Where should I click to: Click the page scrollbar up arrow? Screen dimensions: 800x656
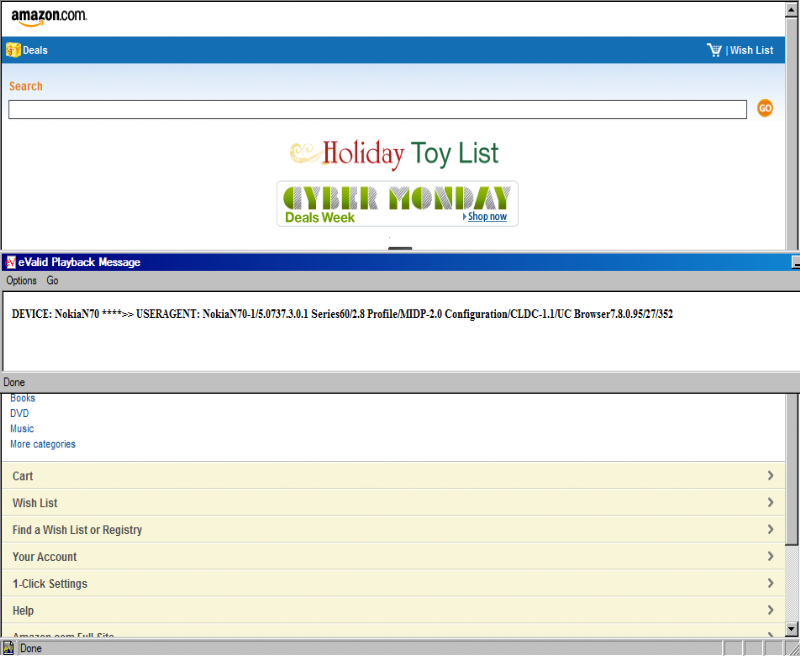coord(792,10)
